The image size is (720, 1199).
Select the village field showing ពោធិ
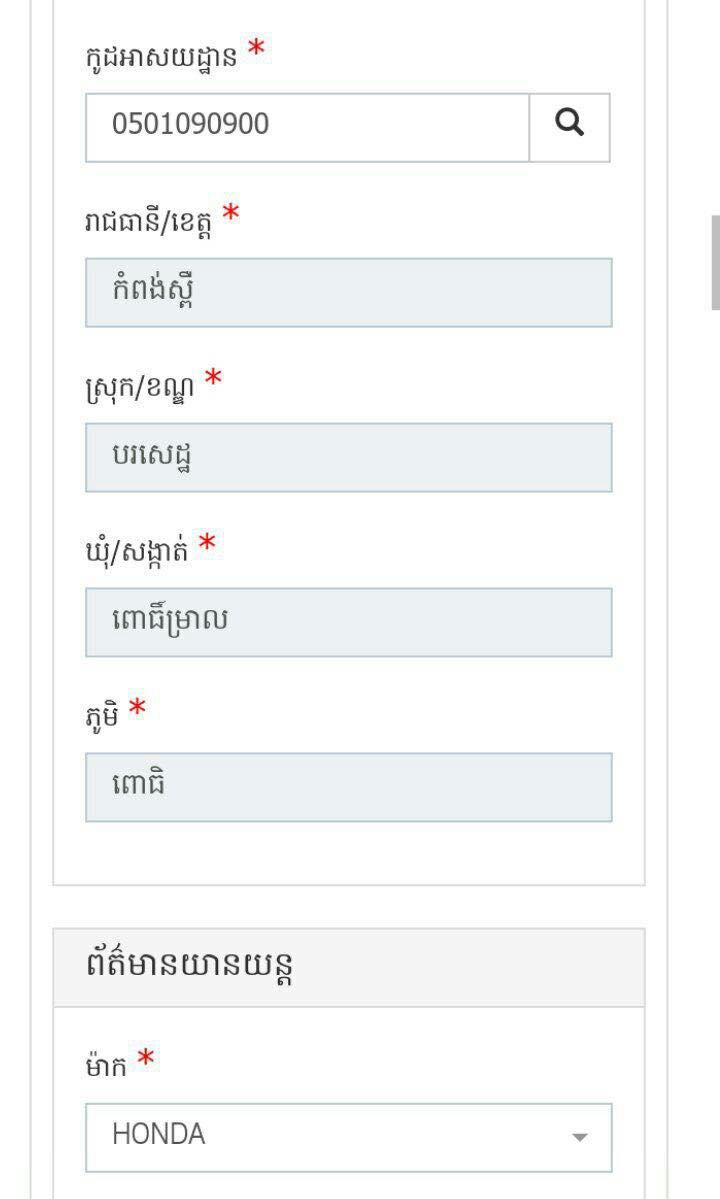click(348, 787)
